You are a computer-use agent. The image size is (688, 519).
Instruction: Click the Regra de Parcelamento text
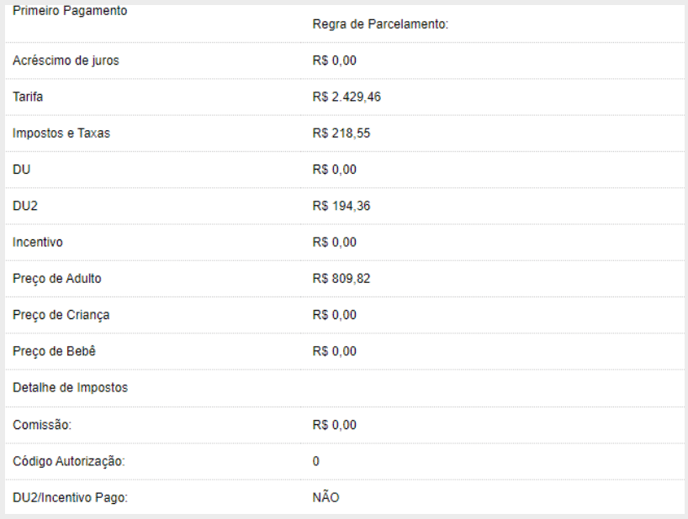click(x=380, y=25)
